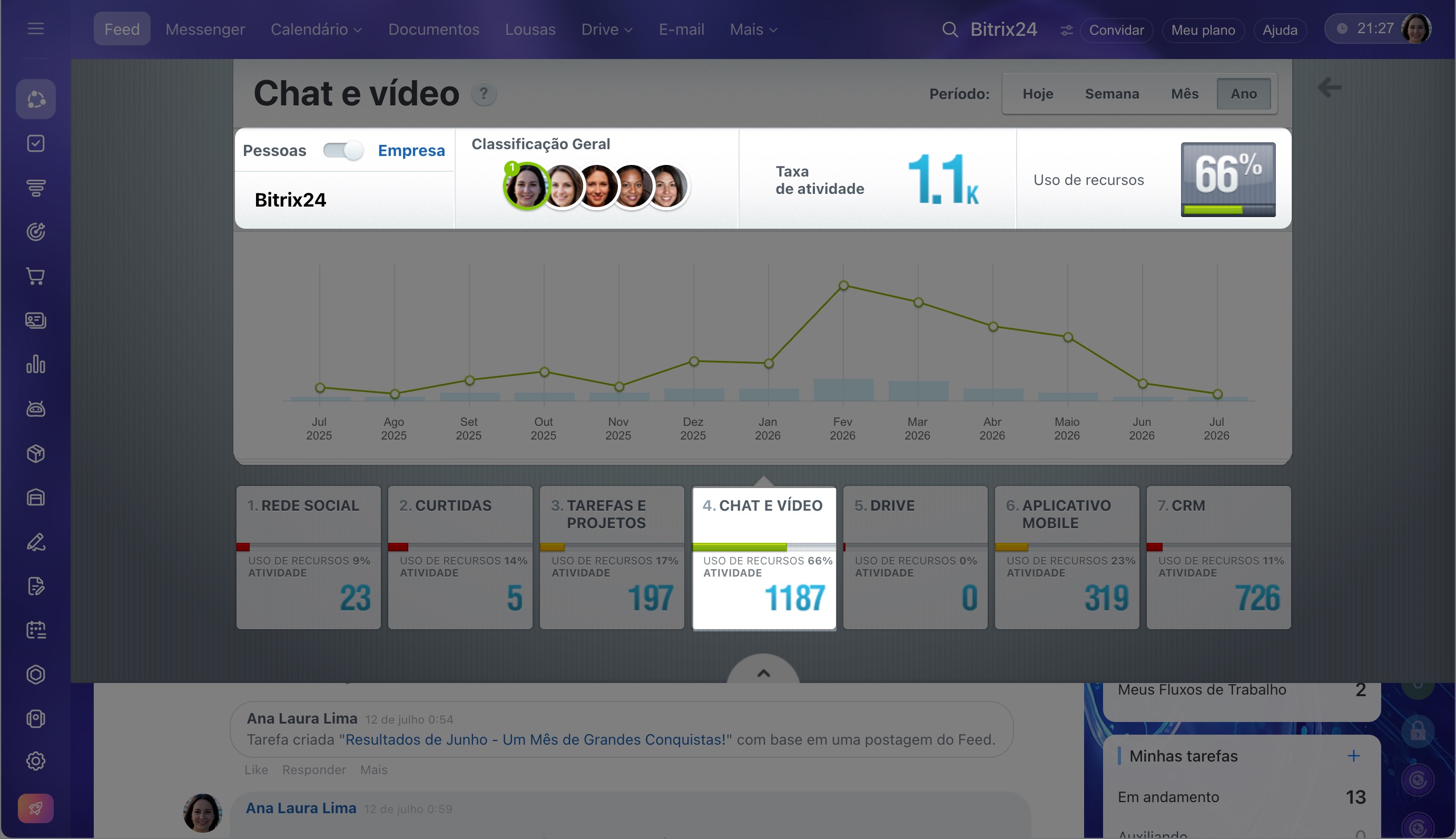1456x839 pixels.
Task: Toggle the Pessoas/Empresa switch
Action: tap(343, 150)
